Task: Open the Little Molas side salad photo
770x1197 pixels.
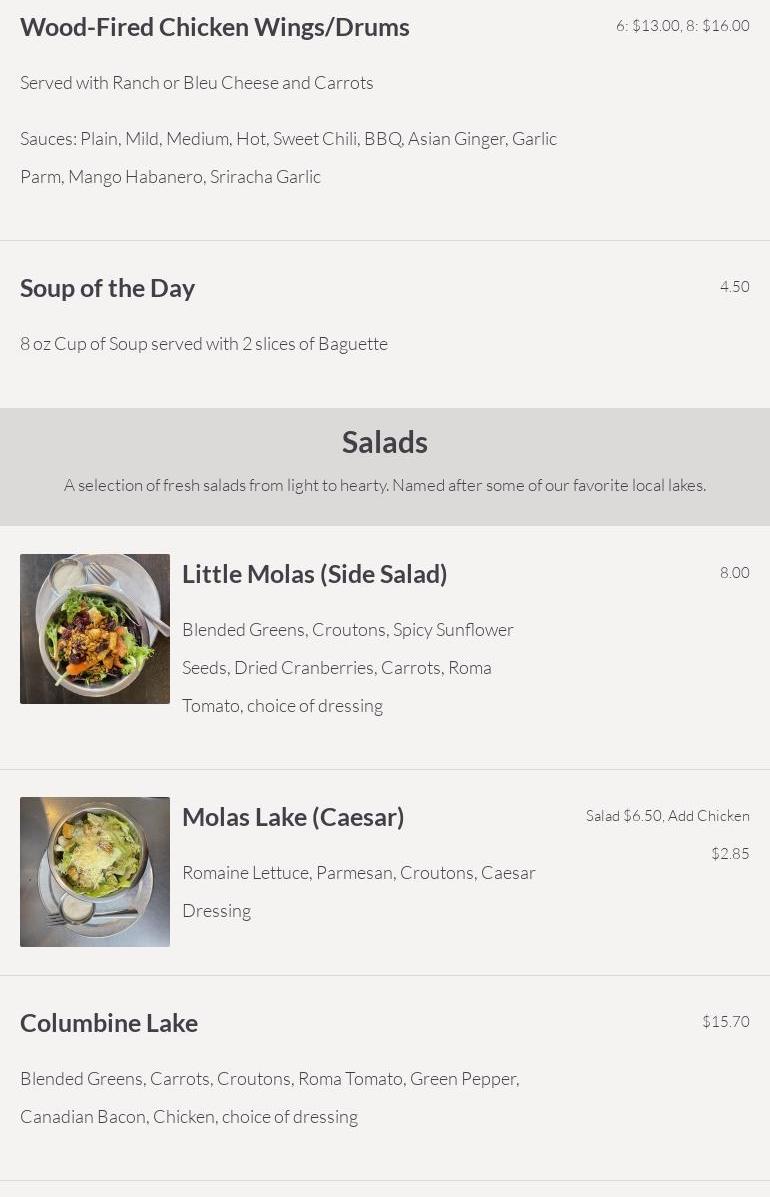Action: pyautogui.click(x=95, y=629)
